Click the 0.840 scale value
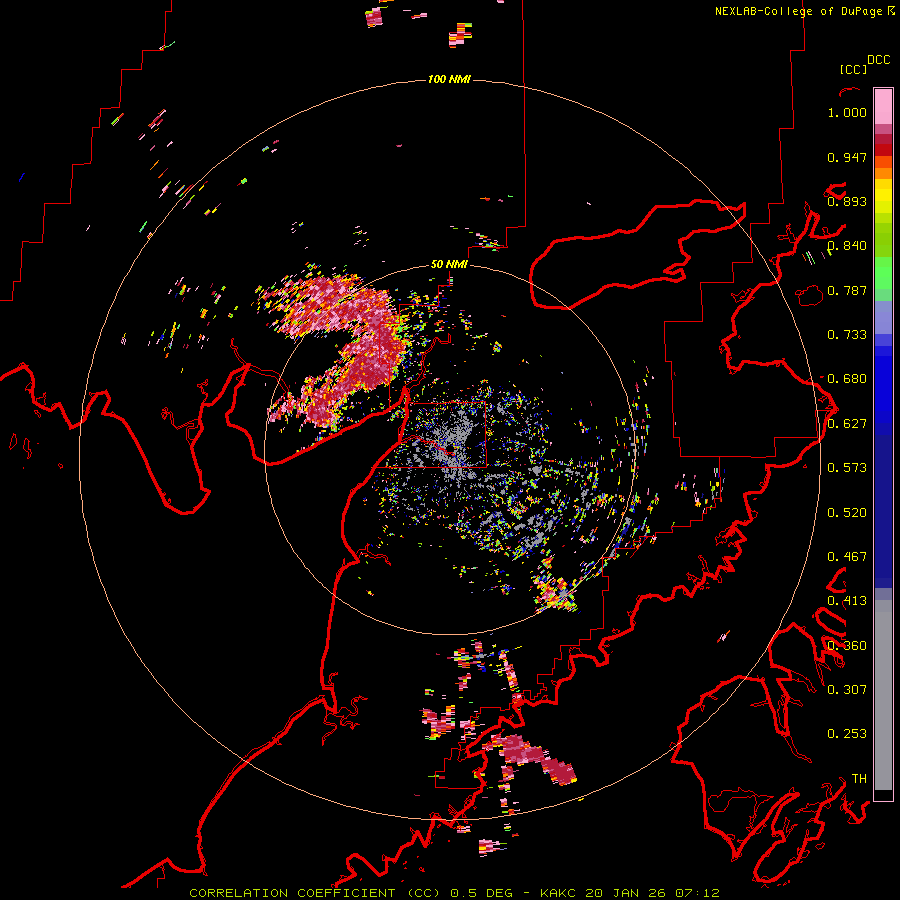 coord(847,246)
